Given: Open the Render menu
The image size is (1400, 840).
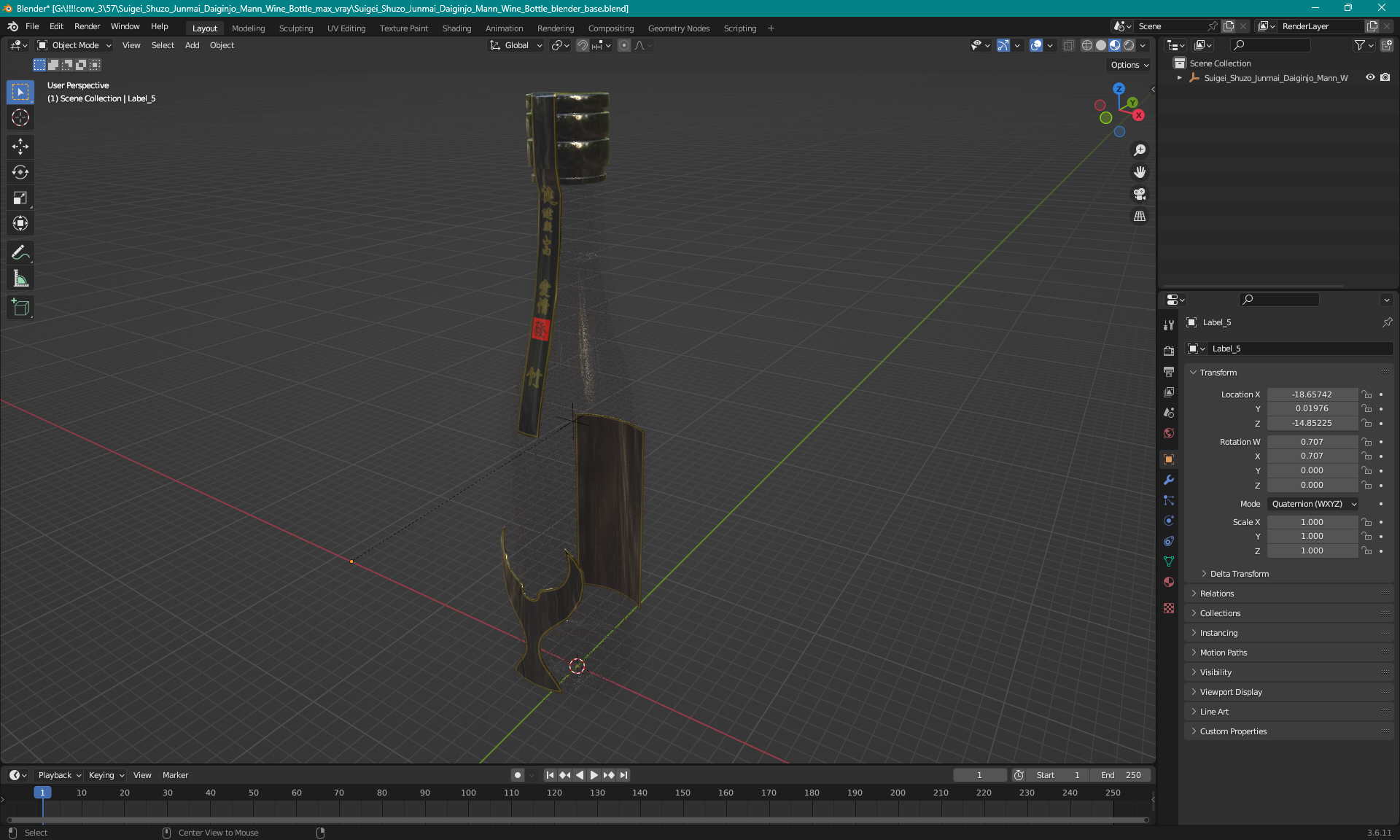Looking at the screenshot, I should tap(87, 26).
